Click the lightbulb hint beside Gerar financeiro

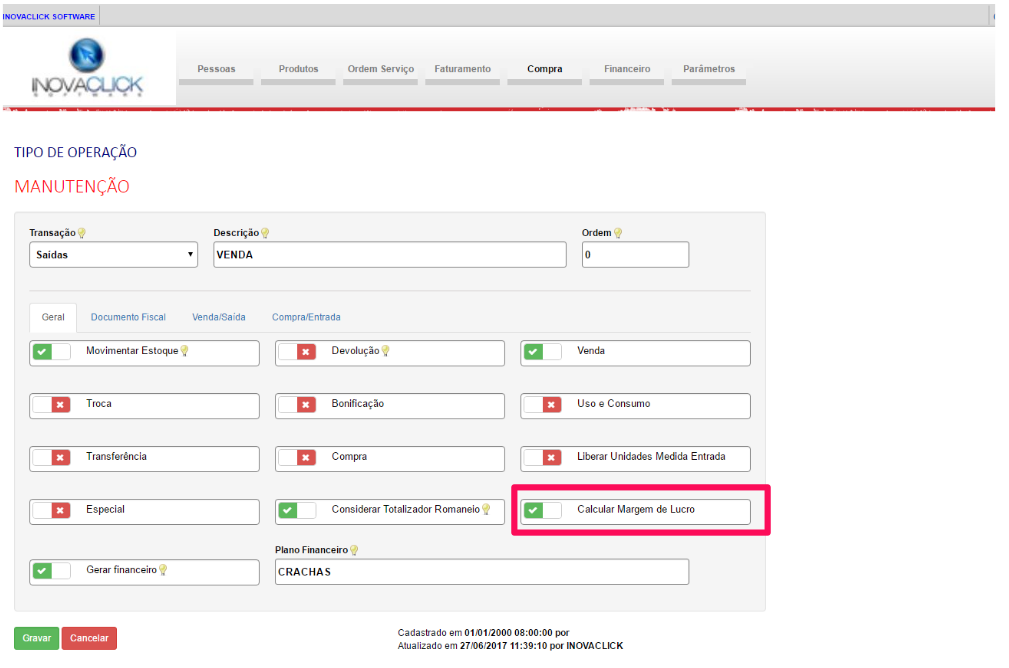click(x=163, y=570)
